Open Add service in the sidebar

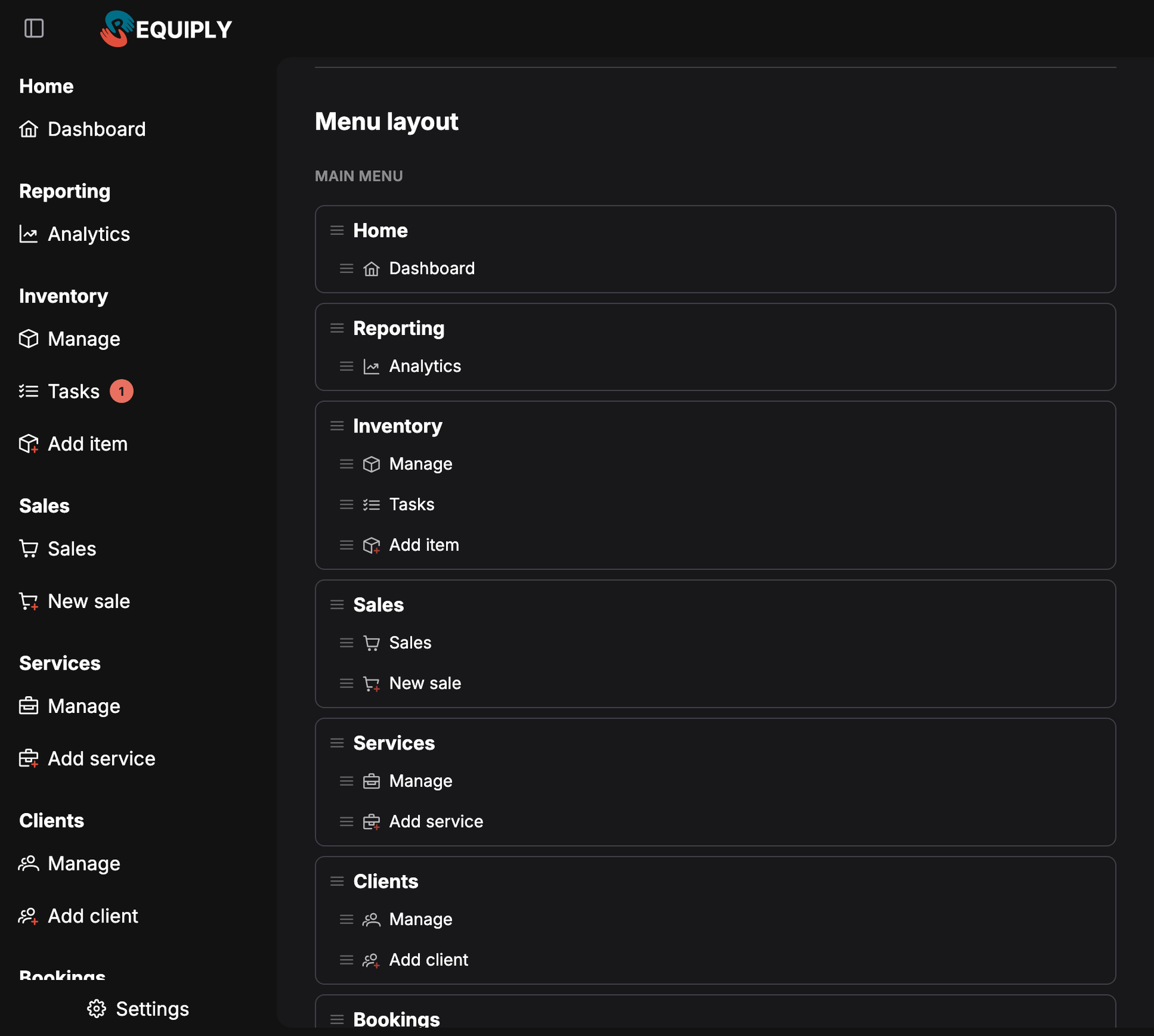(x=87, y=759)
